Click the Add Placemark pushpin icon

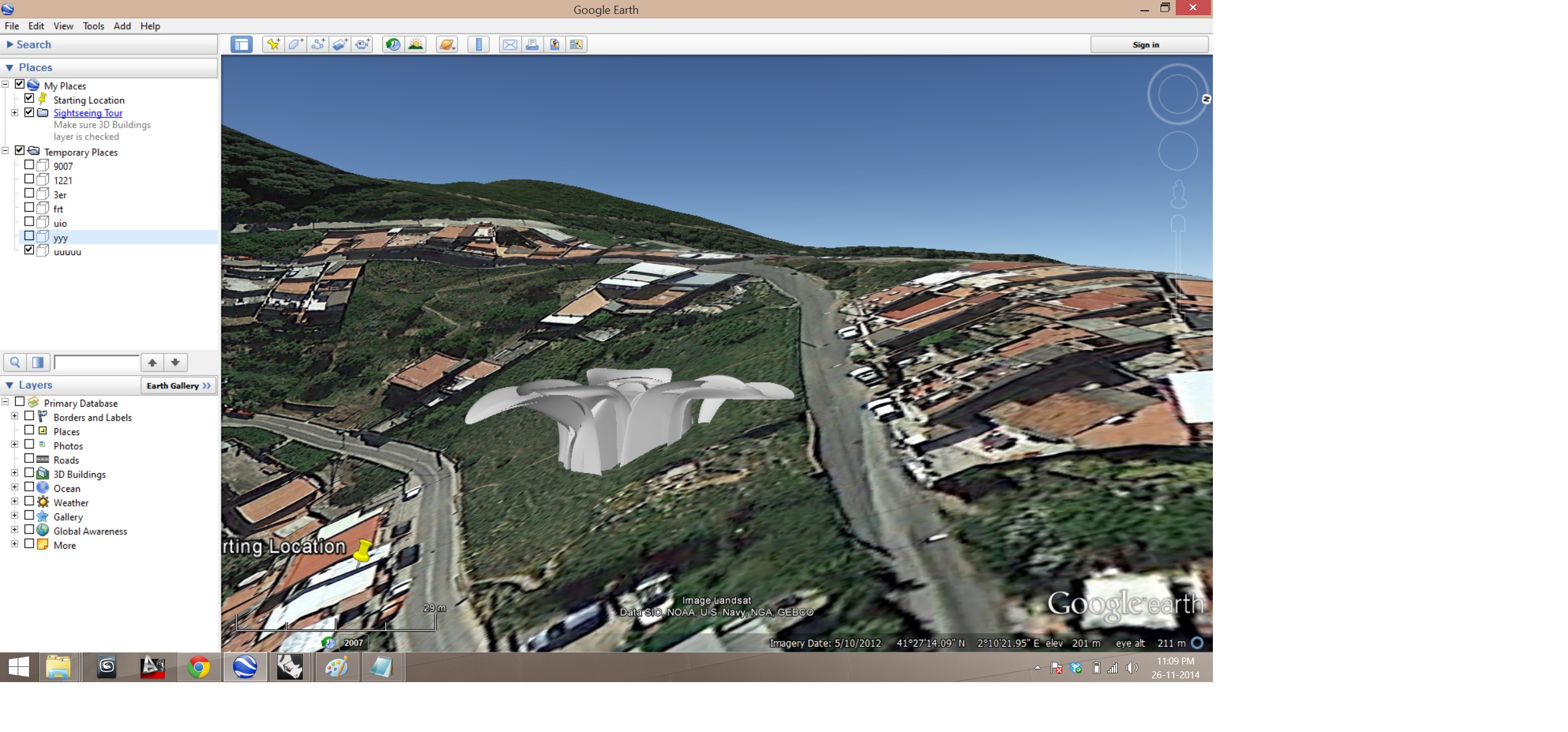click(x=273, y=44)
